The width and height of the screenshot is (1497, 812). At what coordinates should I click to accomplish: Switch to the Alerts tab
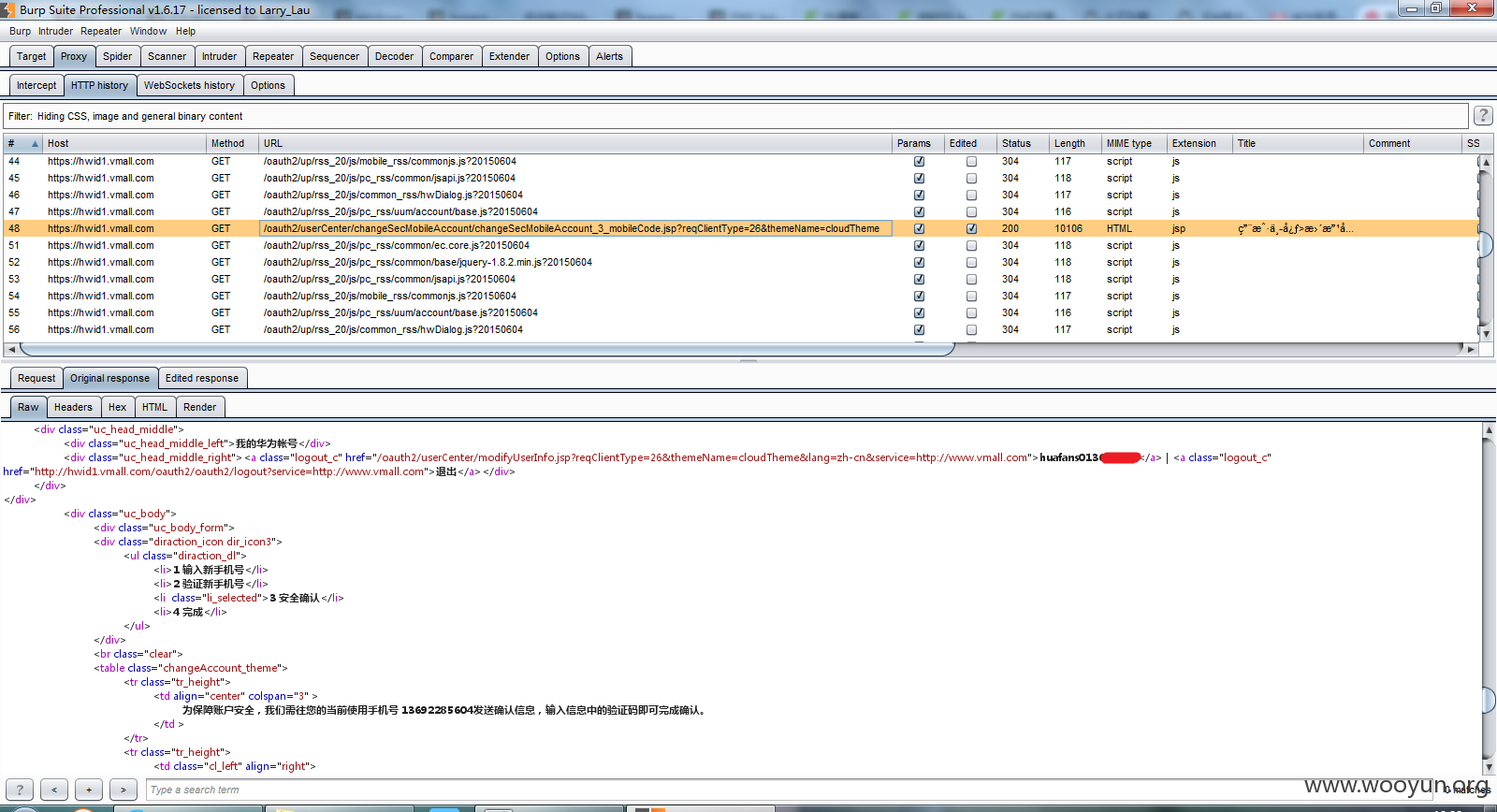tap(609, 56)
